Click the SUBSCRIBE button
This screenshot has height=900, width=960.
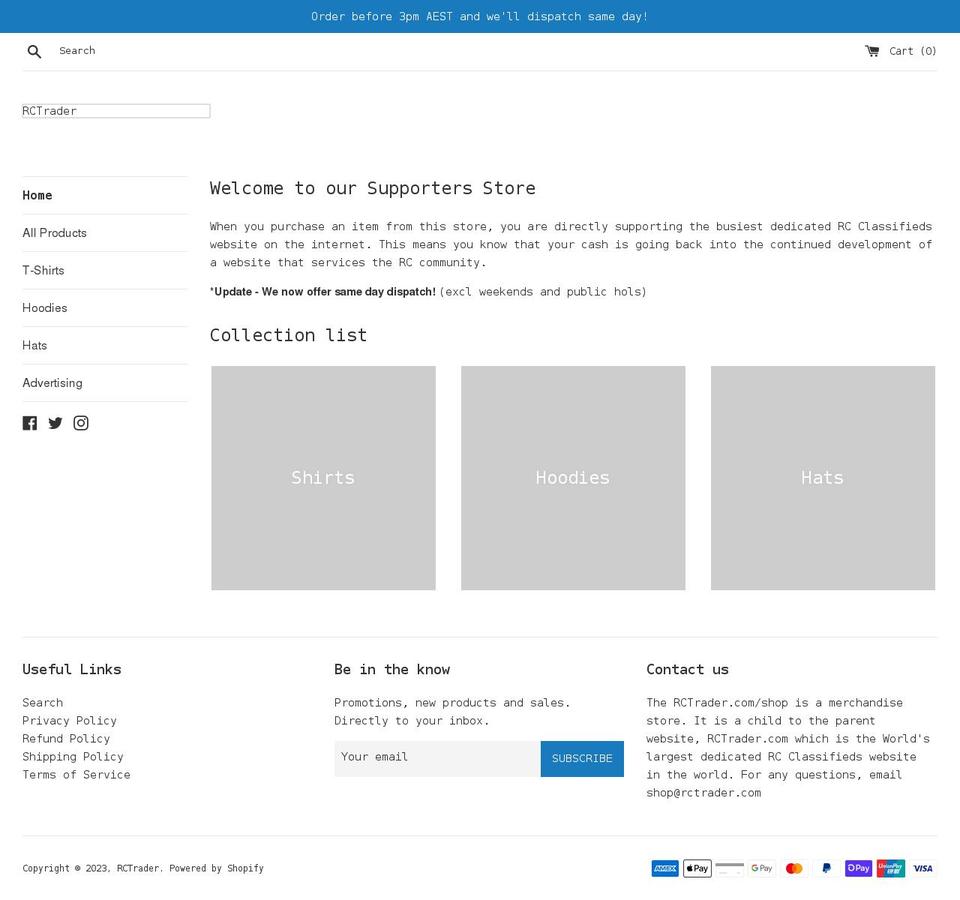click(x=582, y=759)
